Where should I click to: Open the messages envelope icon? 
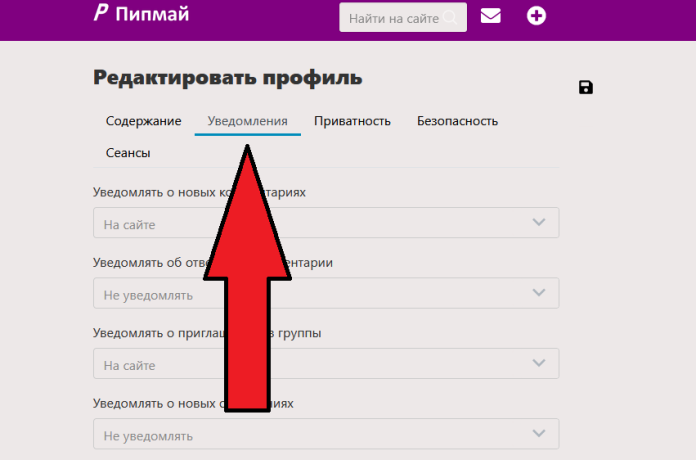click(x=490, y=16)
